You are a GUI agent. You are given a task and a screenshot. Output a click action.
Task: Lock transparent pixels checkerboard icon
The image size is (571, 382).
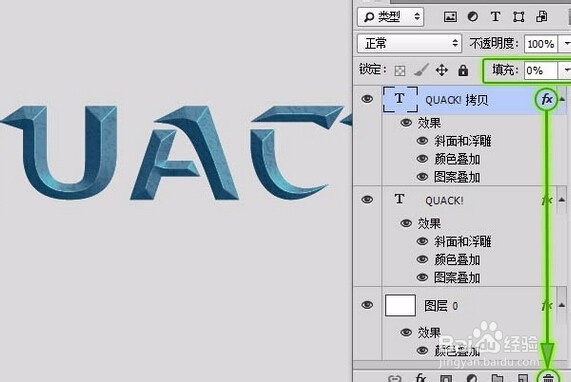400,70
